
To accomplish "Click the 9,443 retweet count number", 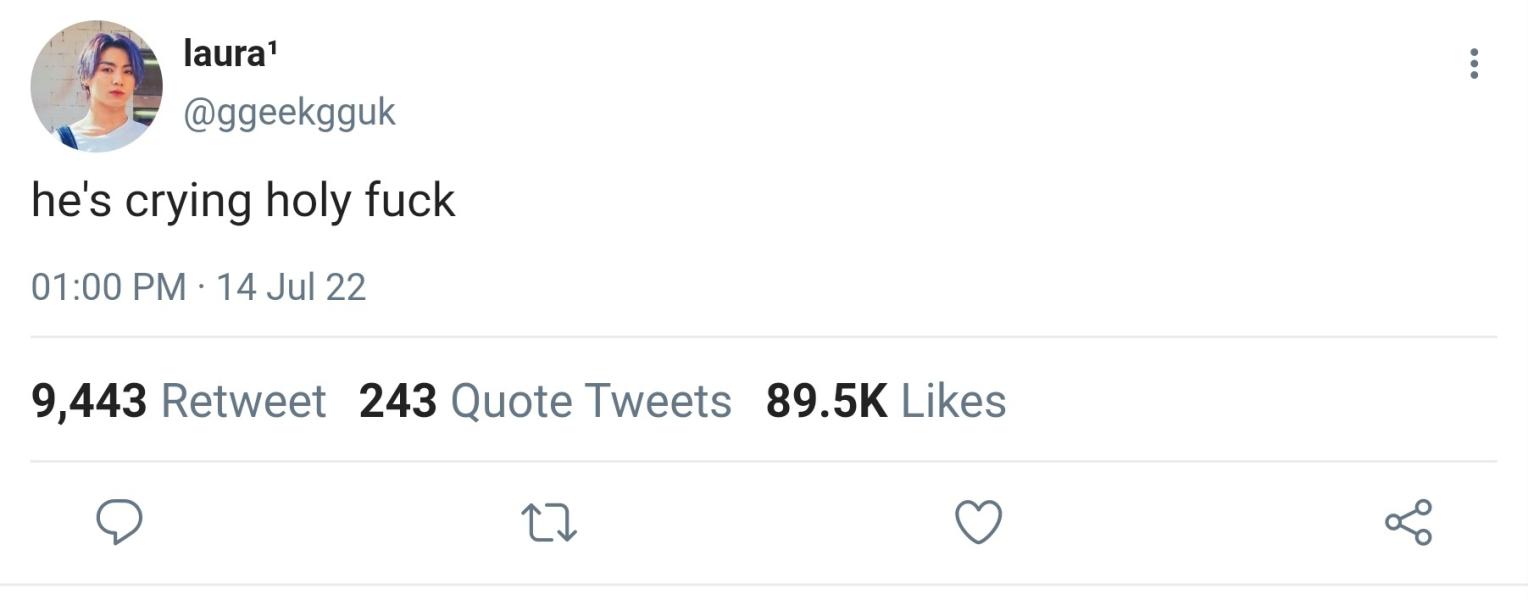I will click(89, 401).
